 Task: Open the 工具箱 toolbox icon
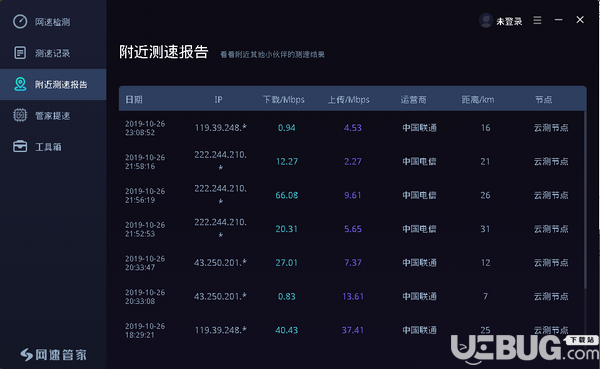pos(20,146)
